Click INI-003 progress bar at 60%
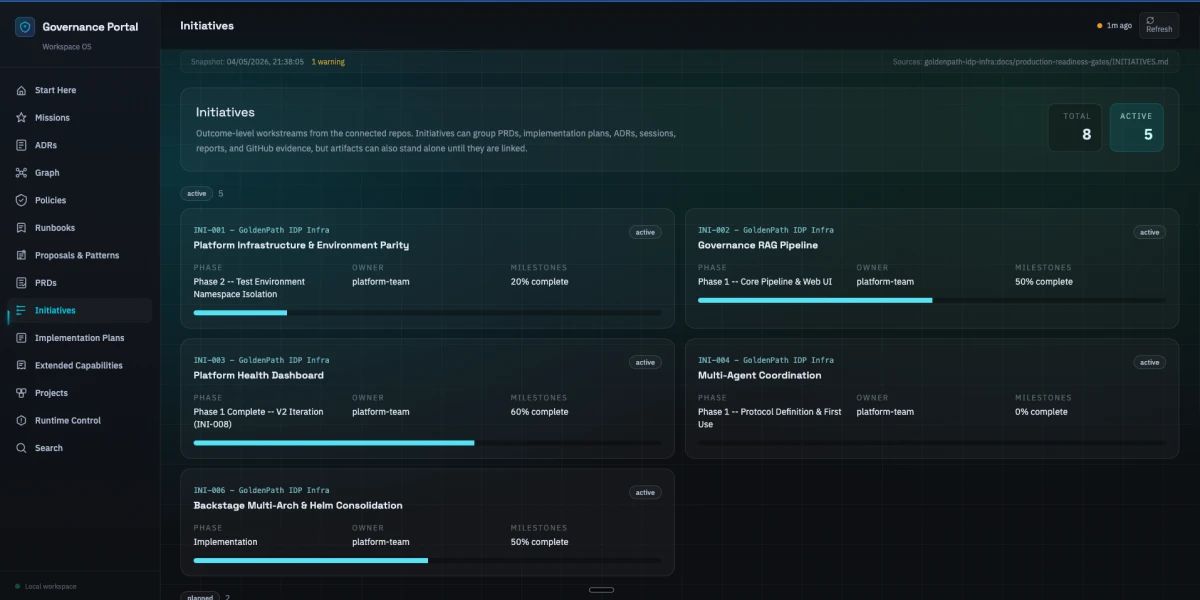Viewport: 1200px width, 600px height. (427, 443)
